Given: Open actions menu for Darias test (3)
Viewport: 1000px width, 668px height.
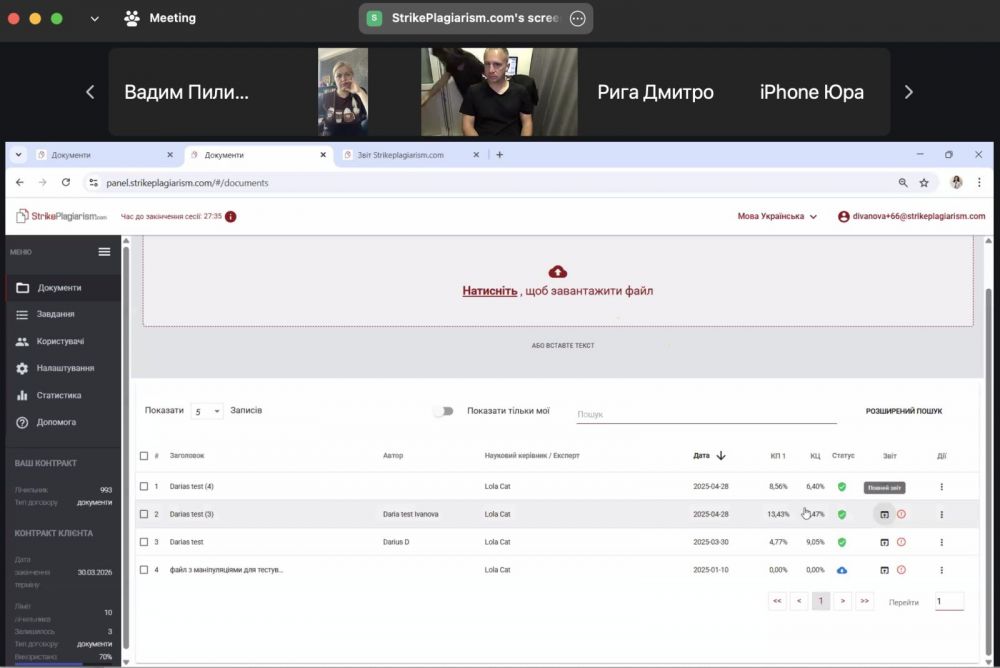Looking at the screenshot, I should [x=941, y=514].
